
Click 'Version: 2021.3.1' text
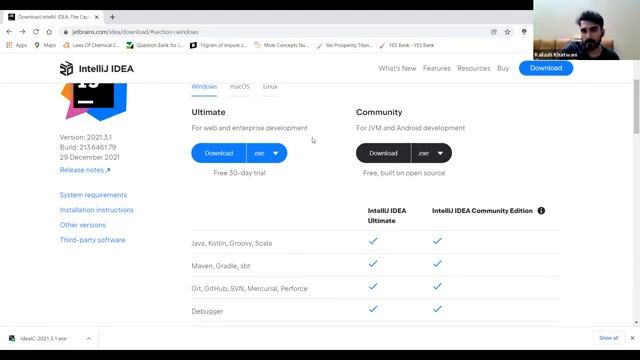tap(86, 137)
